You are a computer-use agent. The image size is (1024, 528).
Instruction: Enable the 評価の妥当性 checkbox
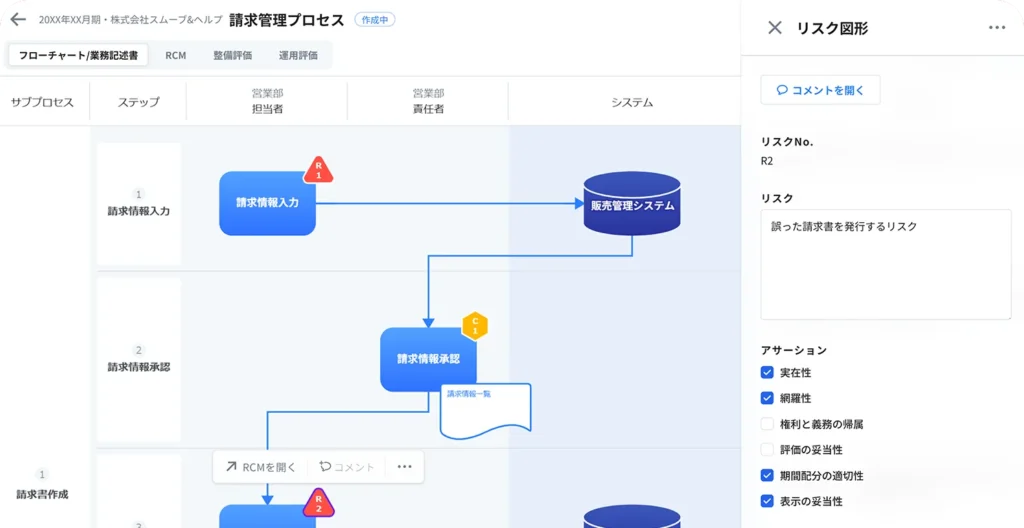tap(767, 450)
